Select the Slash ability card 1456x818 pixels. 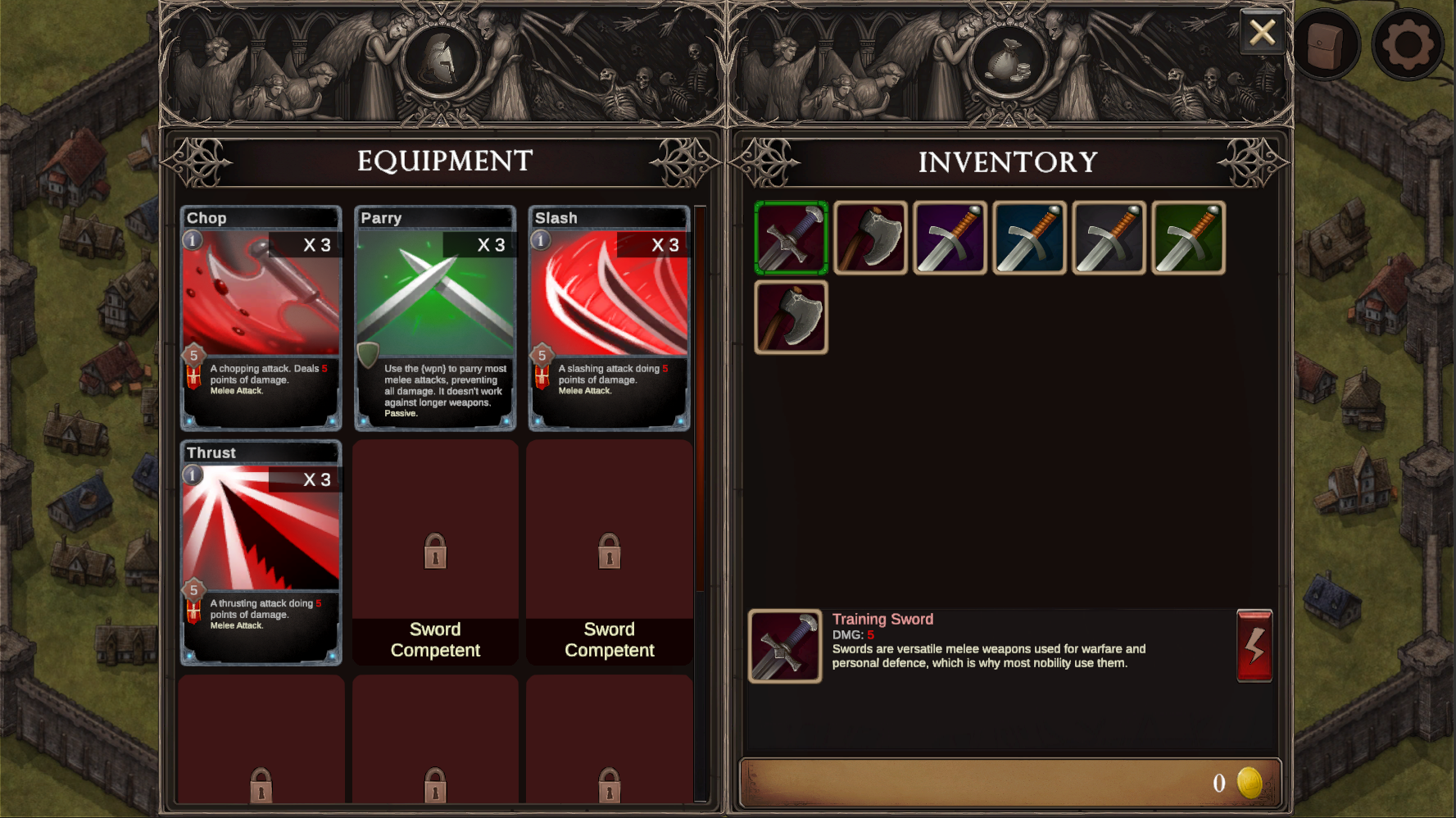point(610,318)
